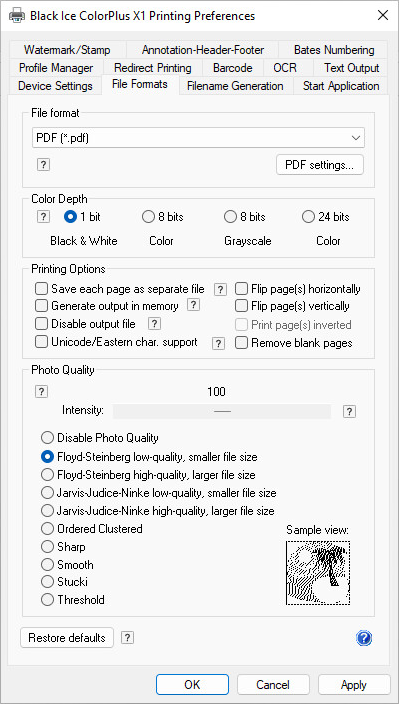Select Jarvis-Judice-Ninke high-quality dithering
399x704 pixels.
point(47,511)
